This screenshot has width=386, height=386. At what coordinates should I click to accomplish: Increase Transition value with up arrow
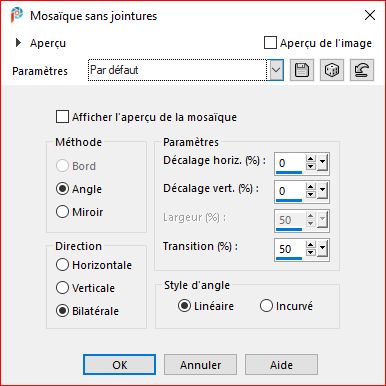click(311, 245)
